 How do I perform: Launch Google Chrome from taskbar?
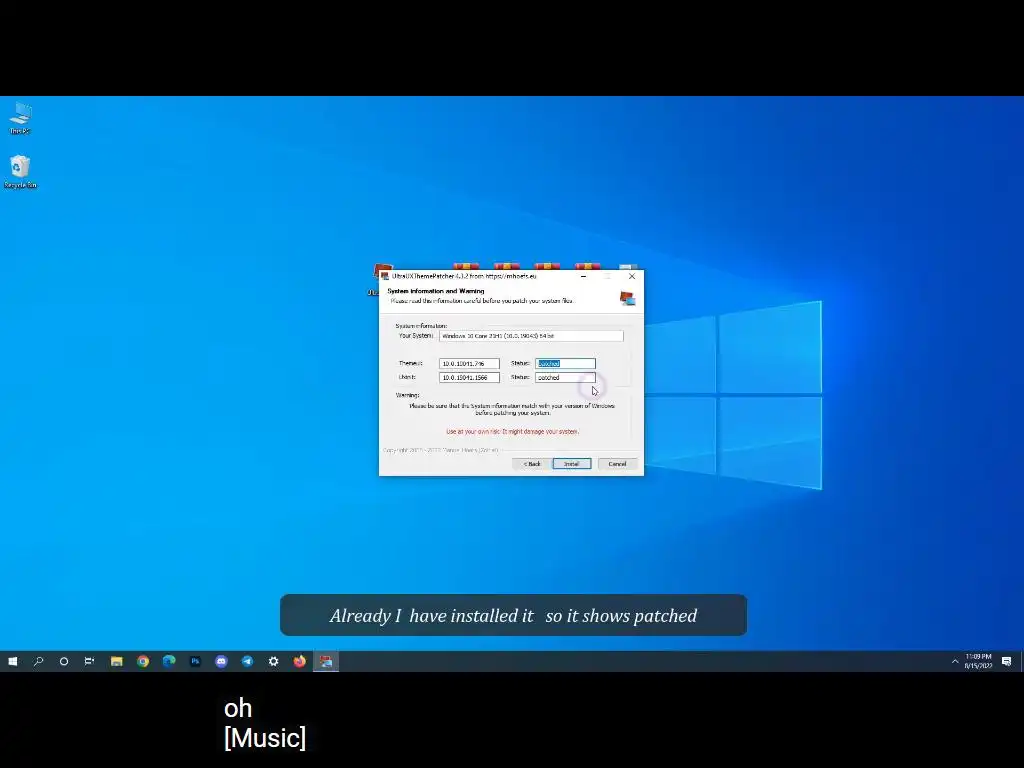click(143, 662)
